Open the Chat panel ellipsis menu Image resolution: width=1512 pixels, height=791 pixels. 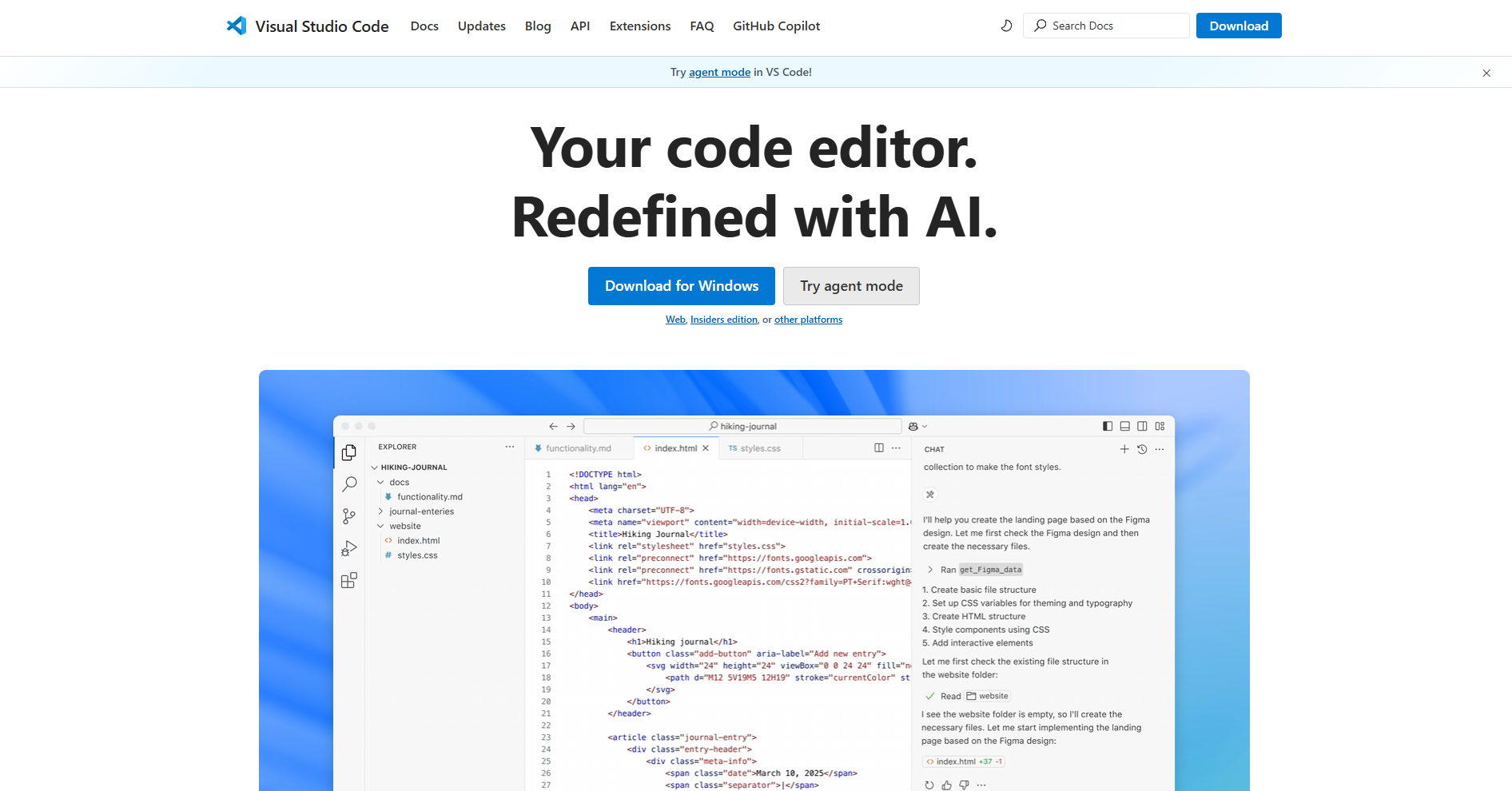1160,449
